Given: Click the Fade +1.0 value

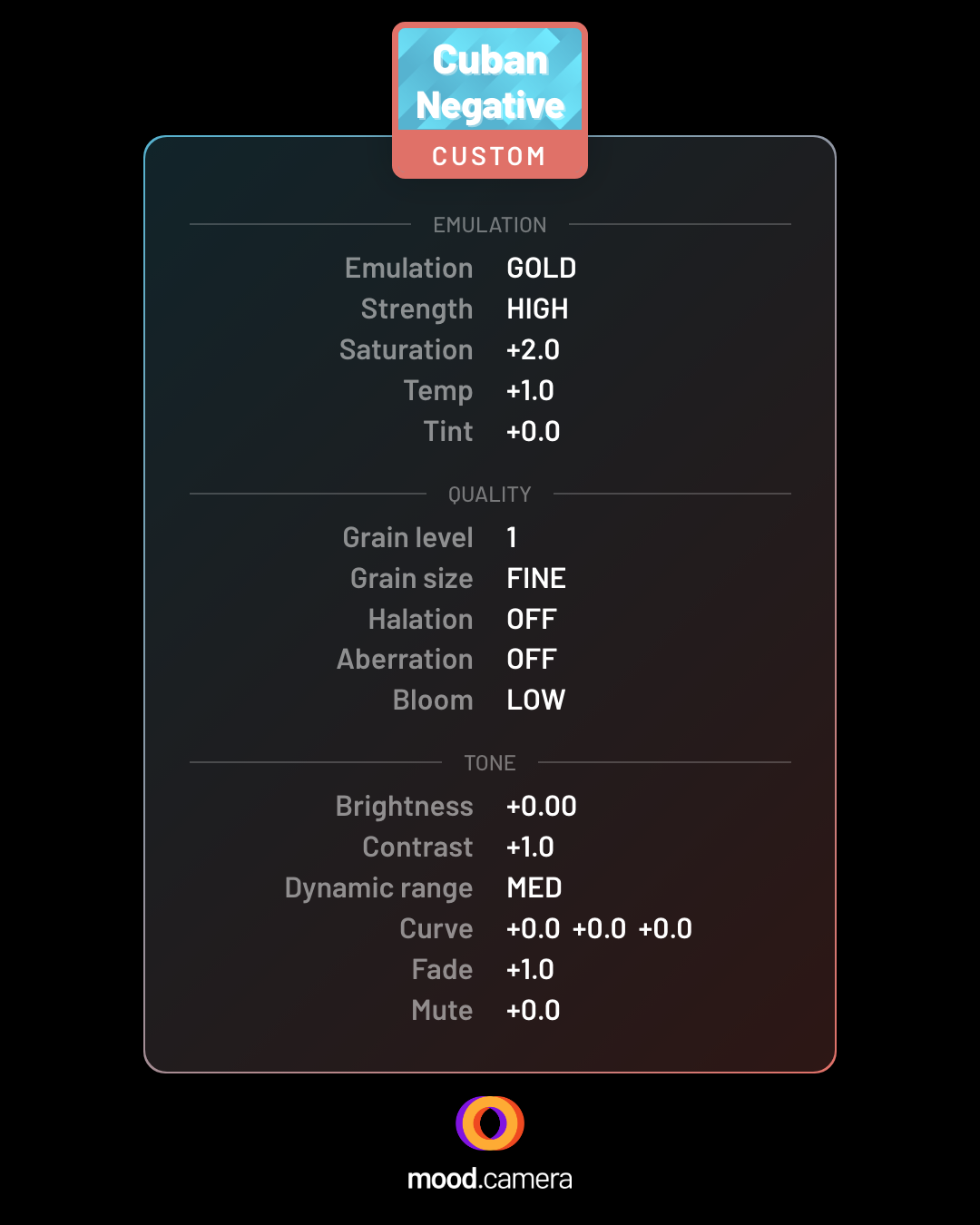Looking at the screenshot, I should (x=530, y=970).
